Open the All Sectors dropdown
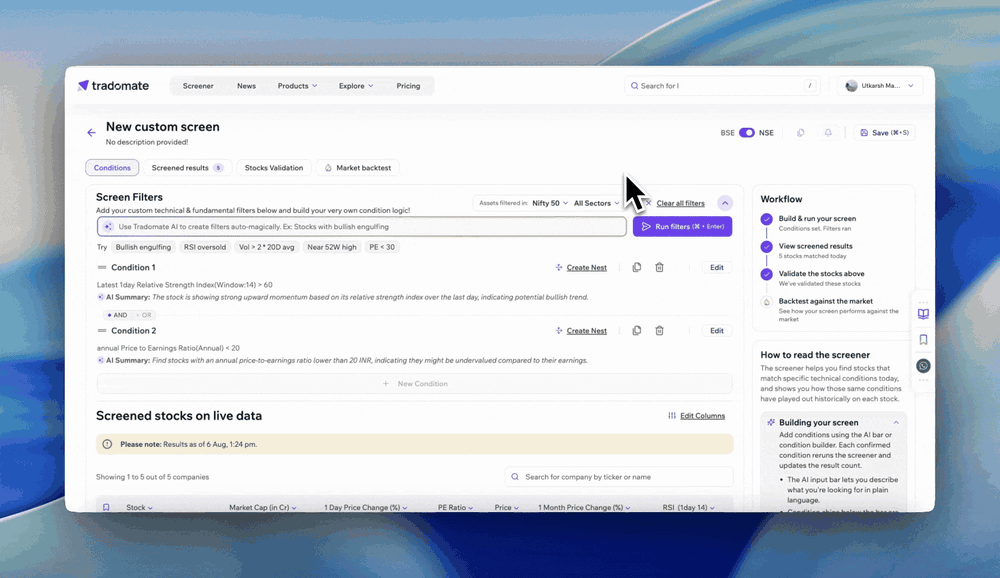 [x=596, y=203]
